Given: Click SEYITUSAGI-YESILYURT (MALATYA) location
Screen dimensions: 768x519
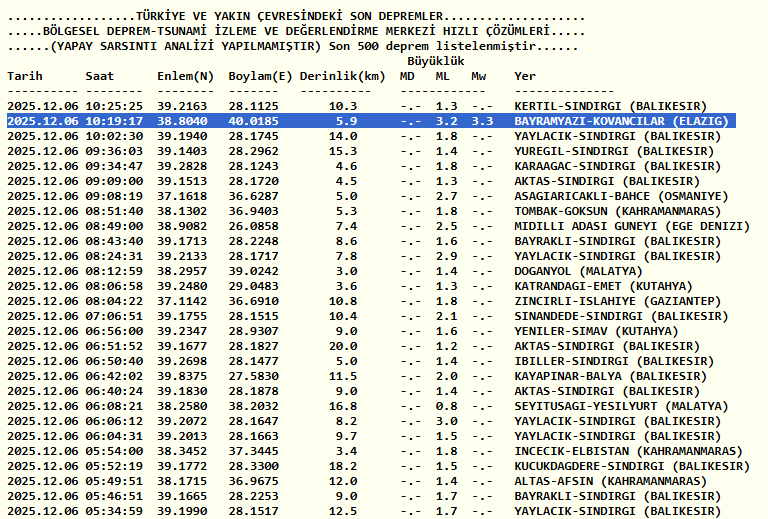Looking at the screenshot, I should tap(622, 406).
